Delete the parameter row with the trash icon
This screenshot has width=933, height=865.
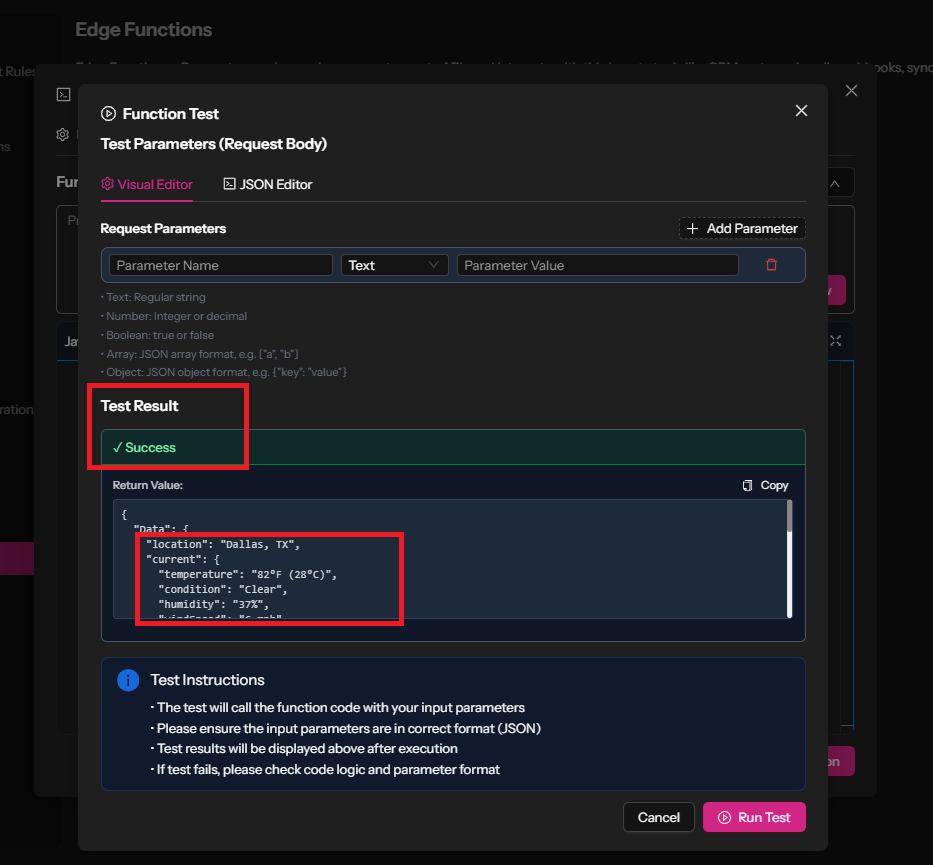[771, 265]
